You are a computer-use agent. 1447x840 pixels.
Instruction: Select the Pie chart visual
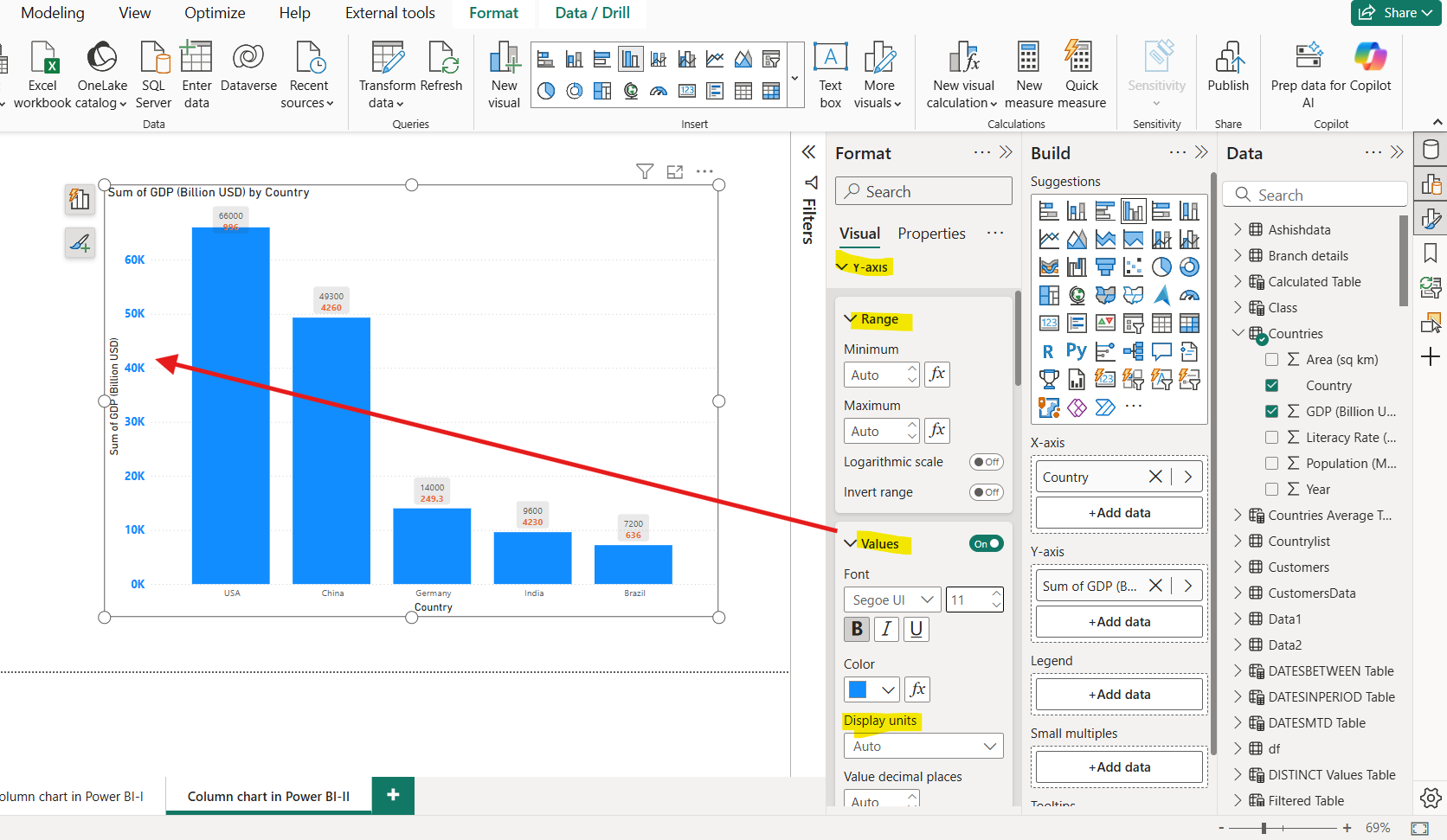pos(1161,266)
